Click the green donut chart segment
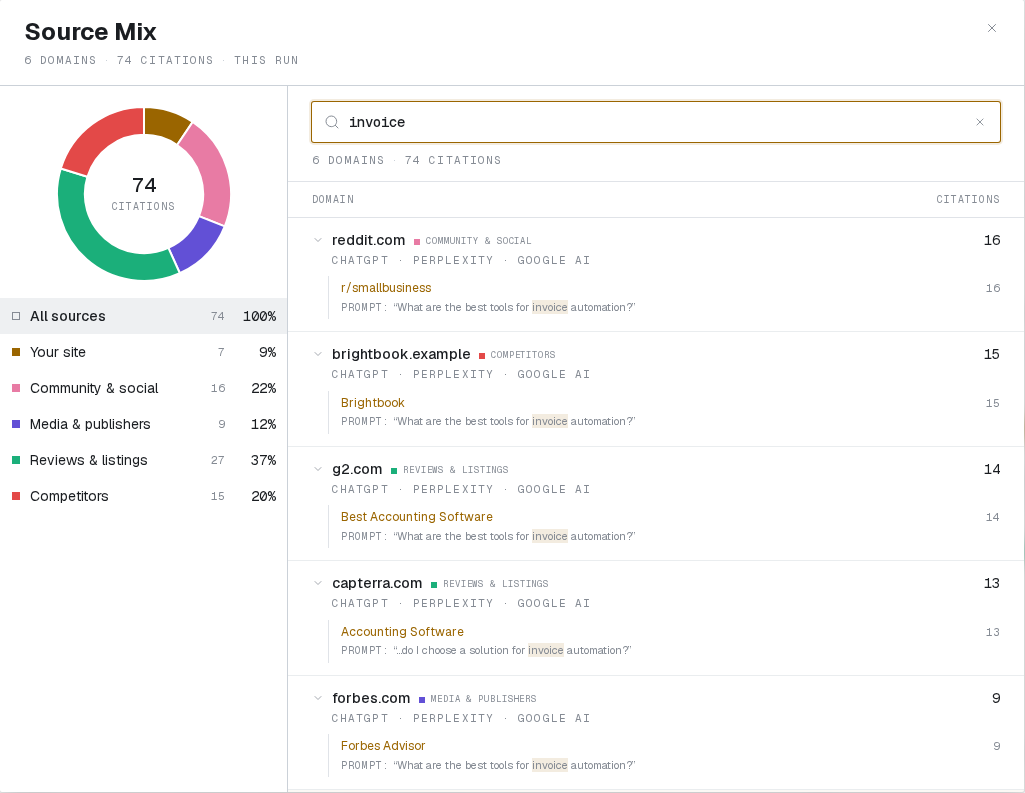Image resolution: width=1025 pixels, height=793 pixels. (92, 242)
